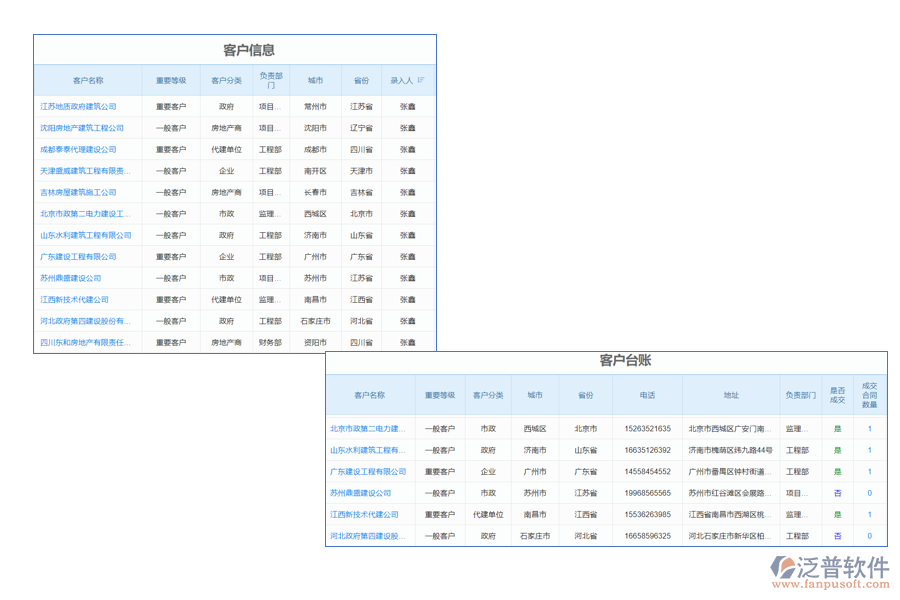This screenshot has height=600, width=900.
Task: Toggle 否 status for 河北政府第四建设股份
Action: coord(839,536)
